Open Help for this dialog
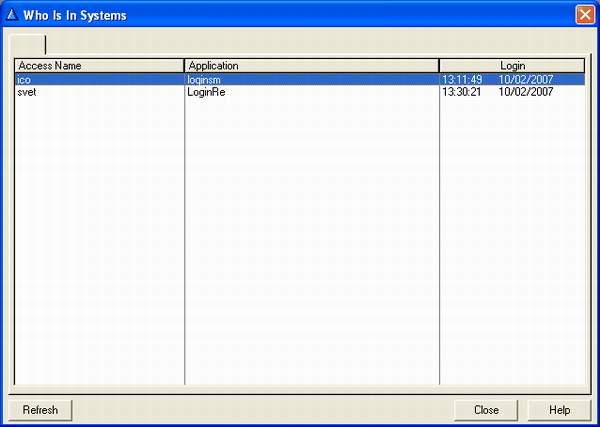 (559, 410)
